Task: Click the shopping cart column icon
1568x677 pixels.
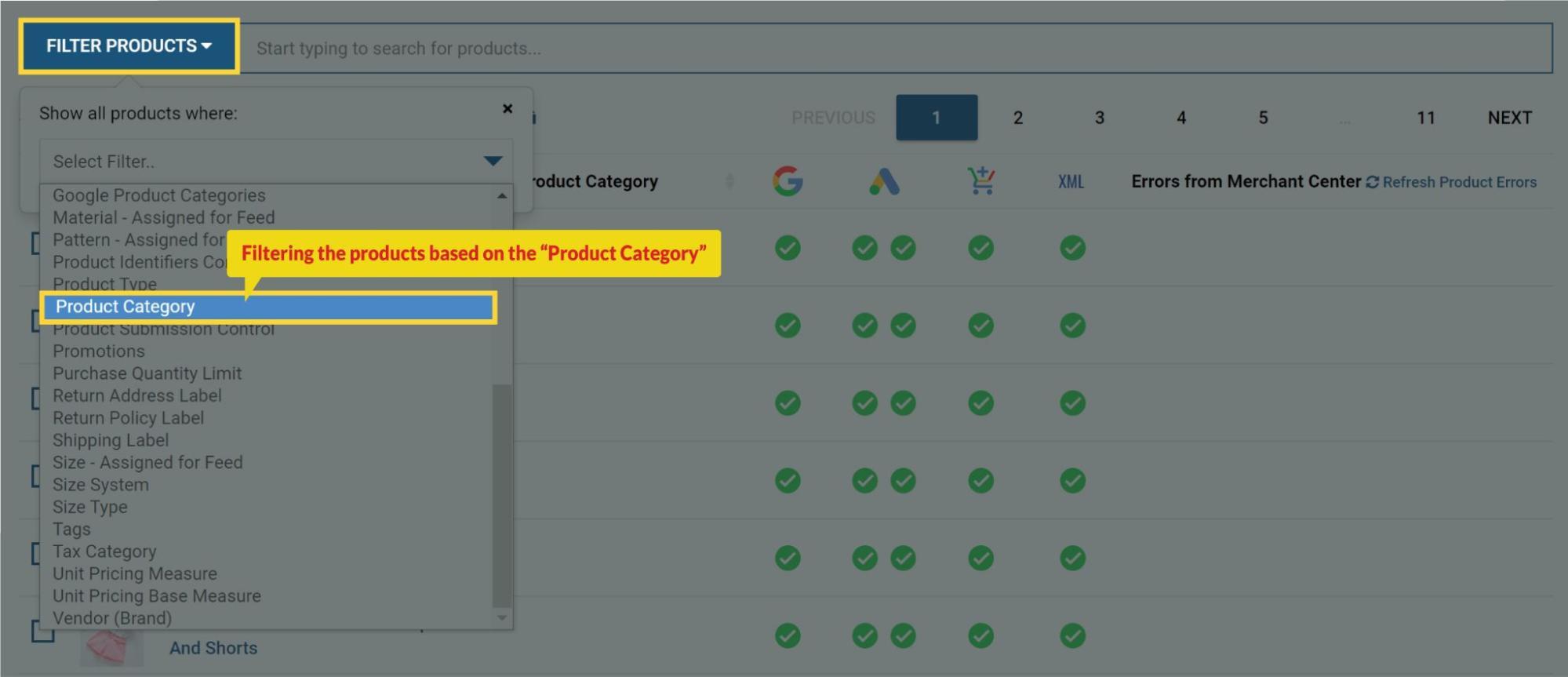Action: pos(980,181)
